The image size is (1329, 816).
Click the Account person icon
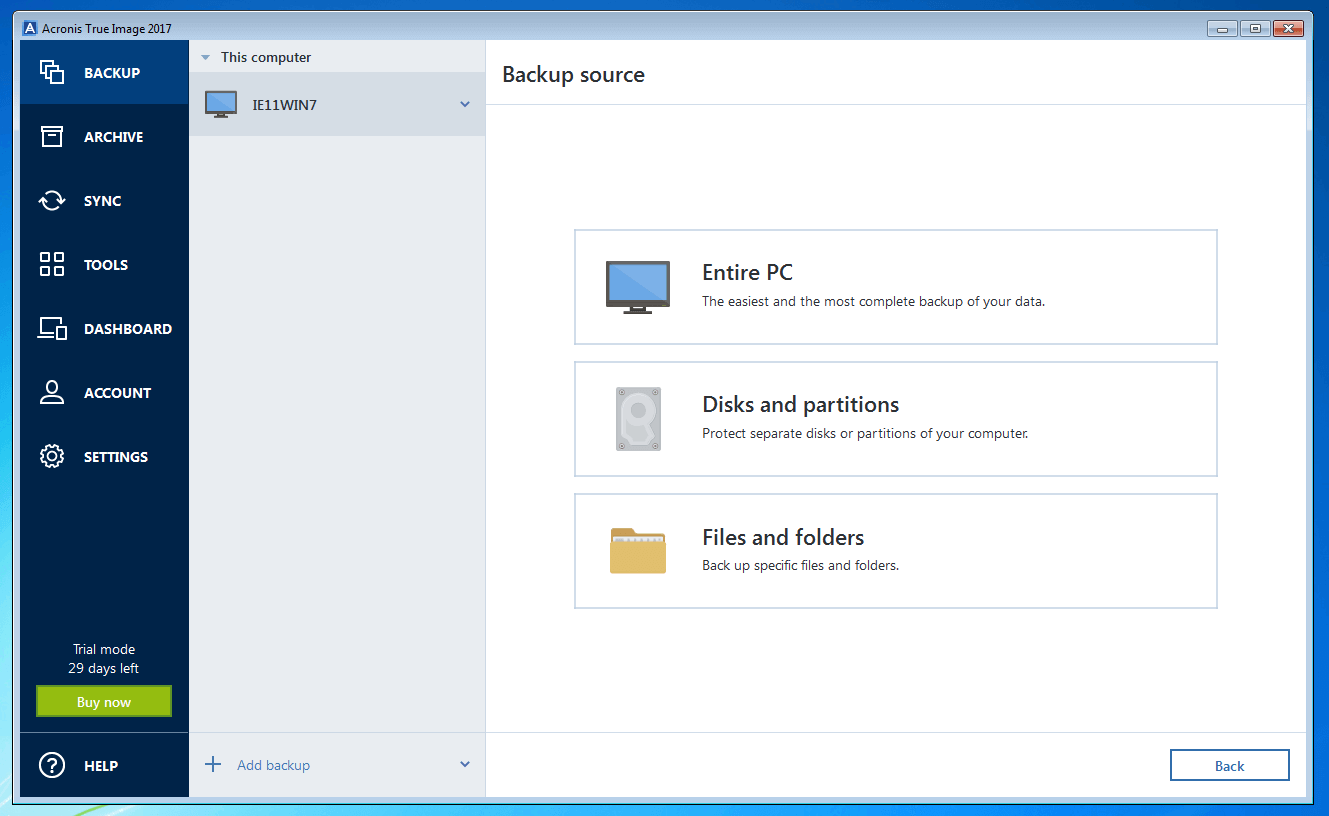tap(52, 392)
